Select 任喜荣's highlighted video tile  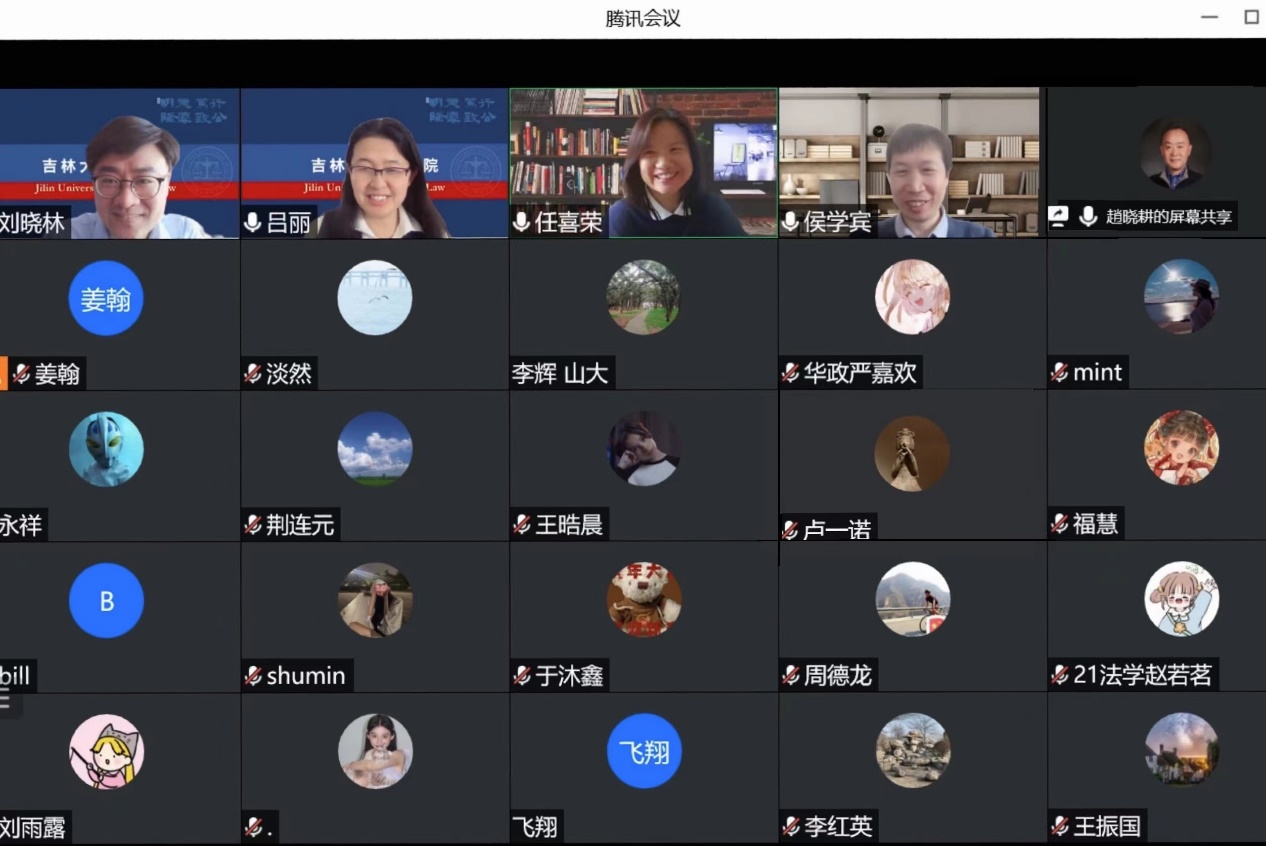click(x=643, y=162)
